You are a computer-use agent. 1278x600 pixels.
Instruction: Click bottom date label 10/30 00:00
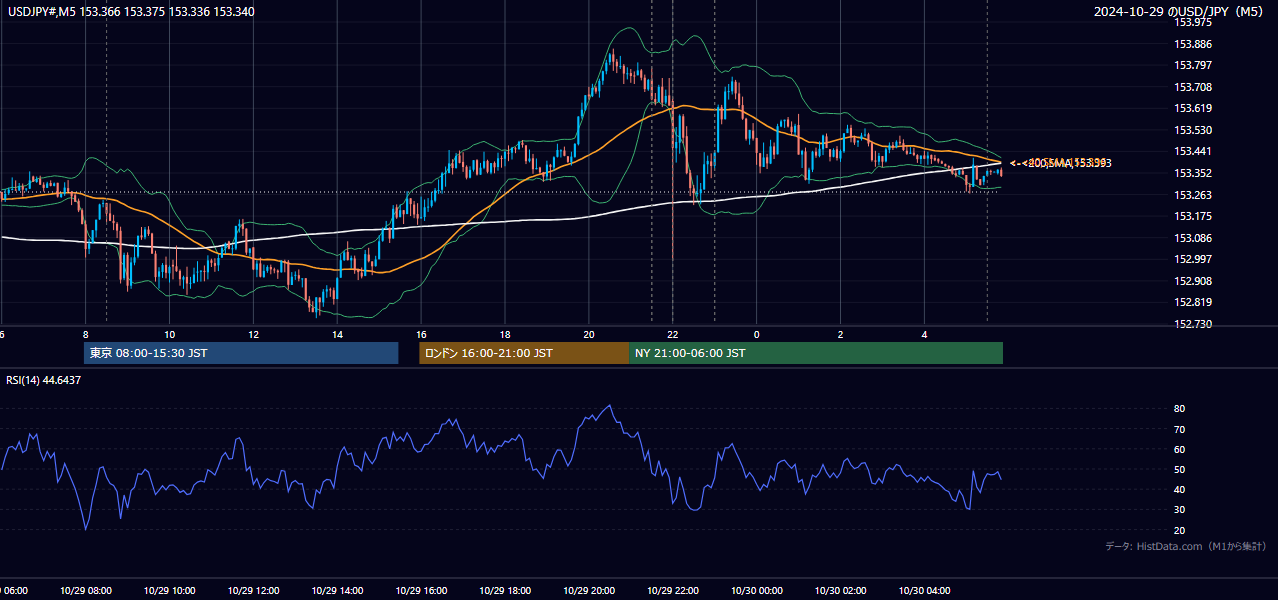point(757,590)
